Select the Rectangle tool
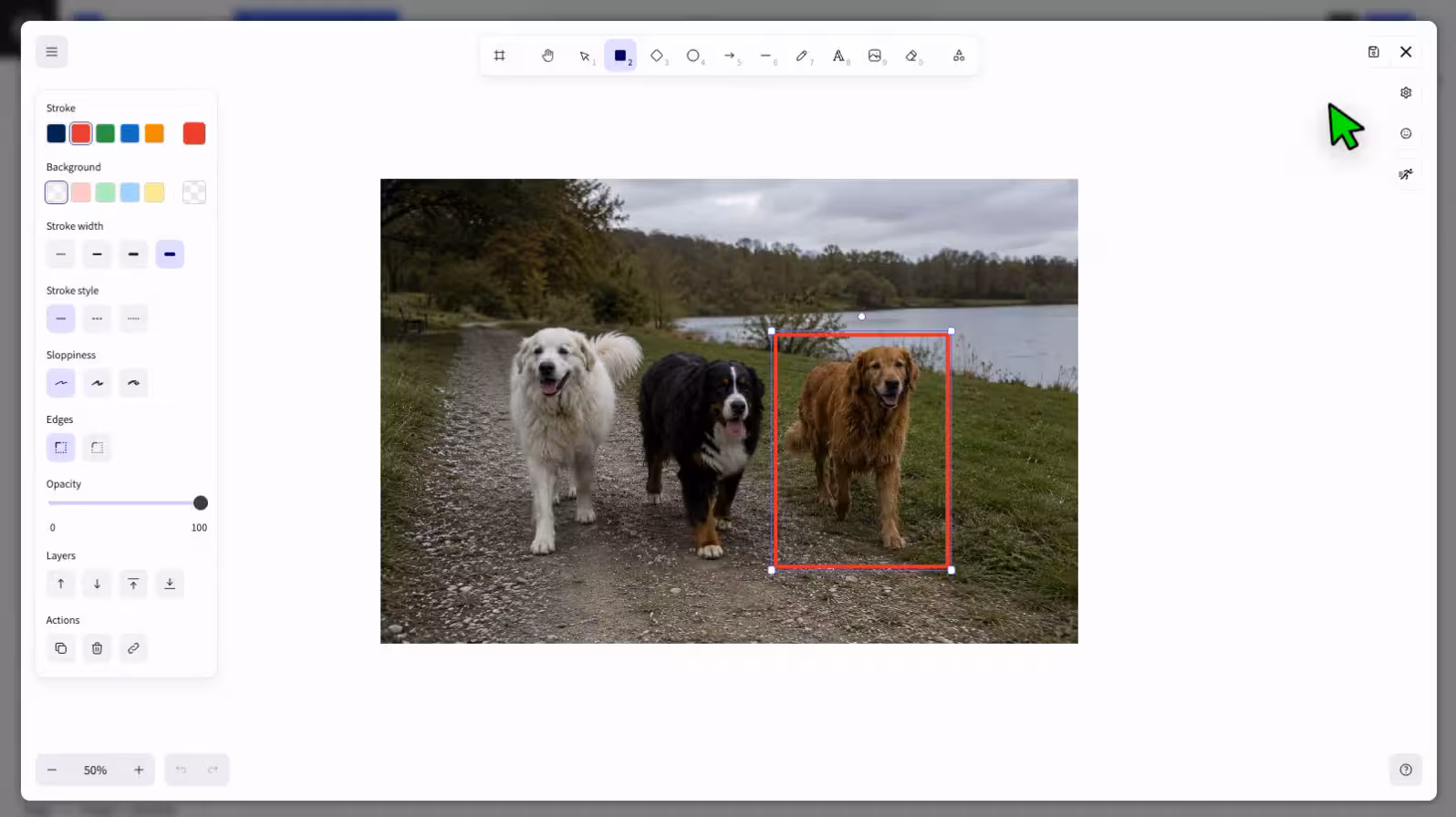 (x=620, y=56)
